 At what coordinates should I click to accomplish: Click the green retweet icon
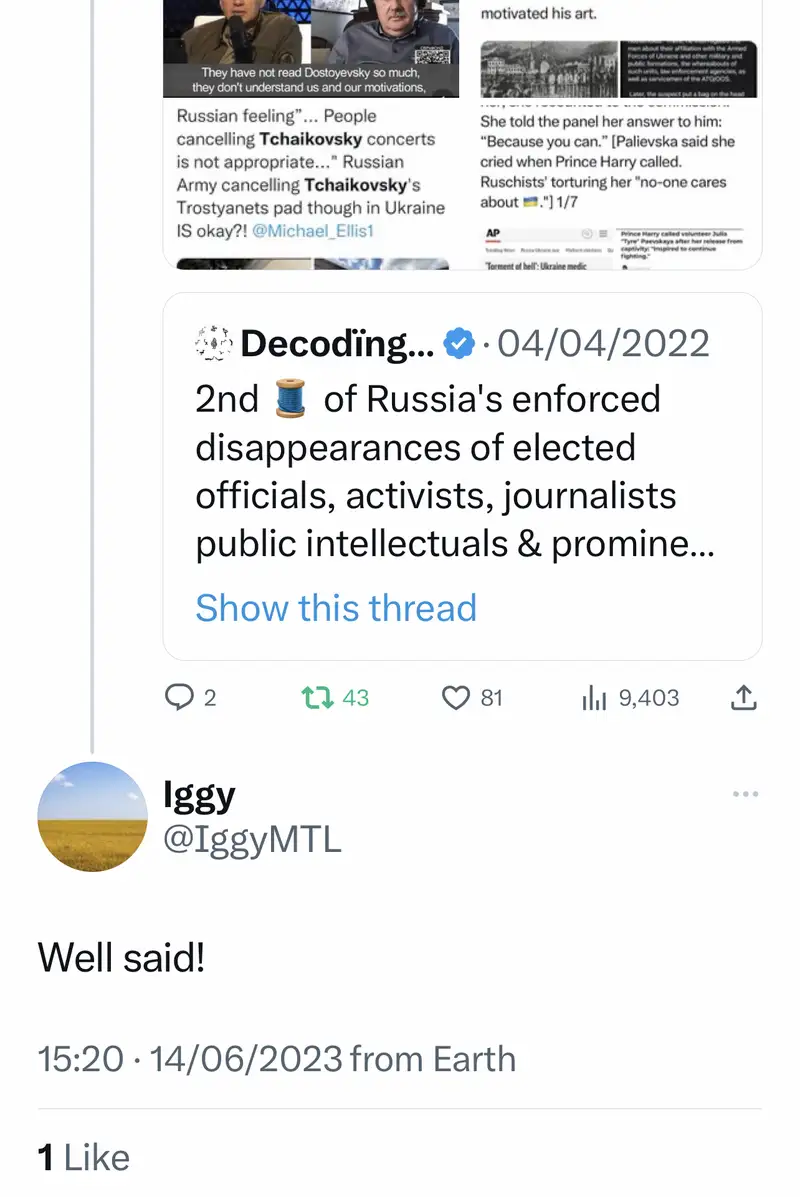(316, 698)
